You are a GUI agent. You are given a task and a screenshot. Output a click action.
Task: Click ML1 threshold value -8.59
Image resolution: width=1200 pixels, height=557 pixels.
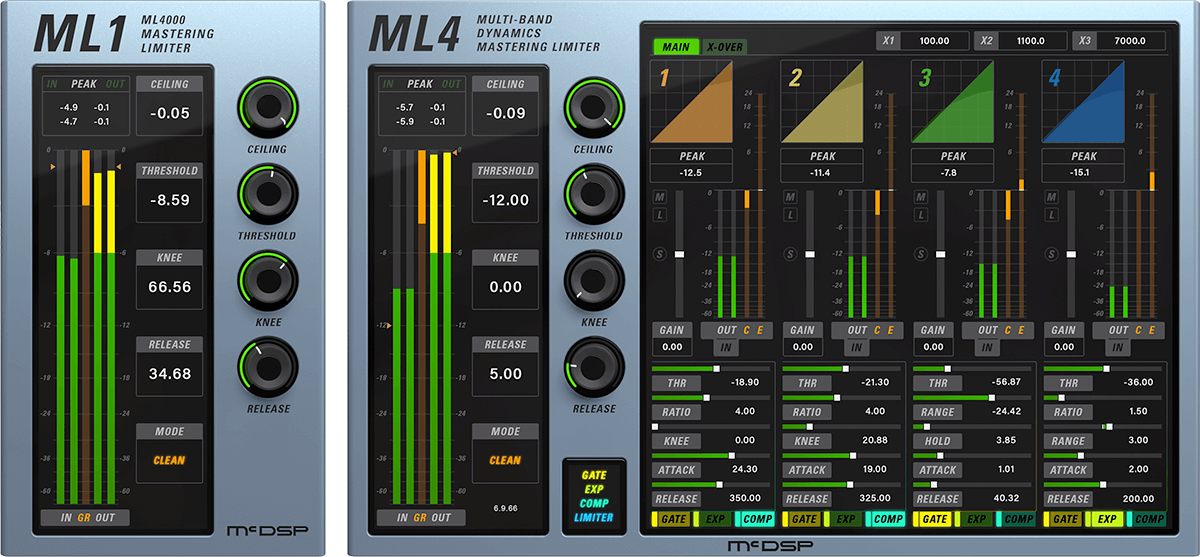[169, 200]
